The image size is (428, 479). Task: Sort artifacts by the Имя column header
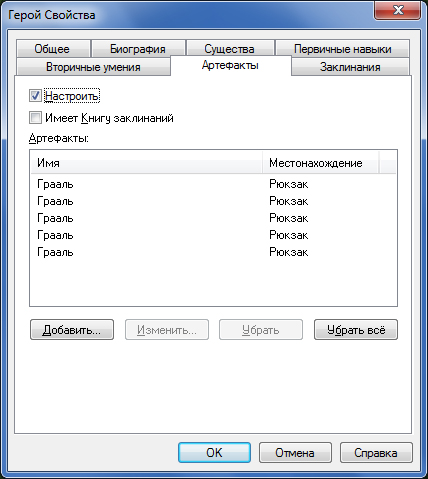tap(146, 163)
